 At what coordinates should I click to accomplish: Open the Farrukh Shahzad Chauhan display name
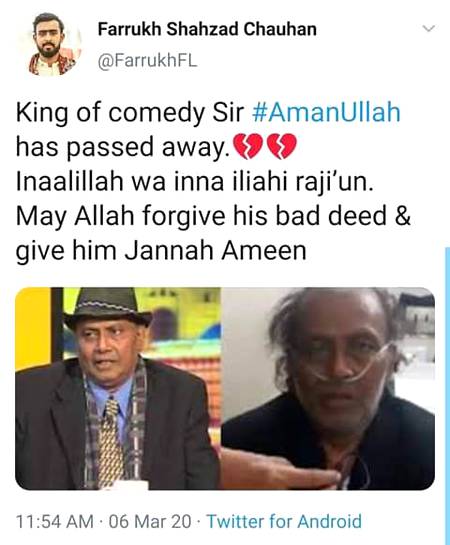(x=207, y=29)
